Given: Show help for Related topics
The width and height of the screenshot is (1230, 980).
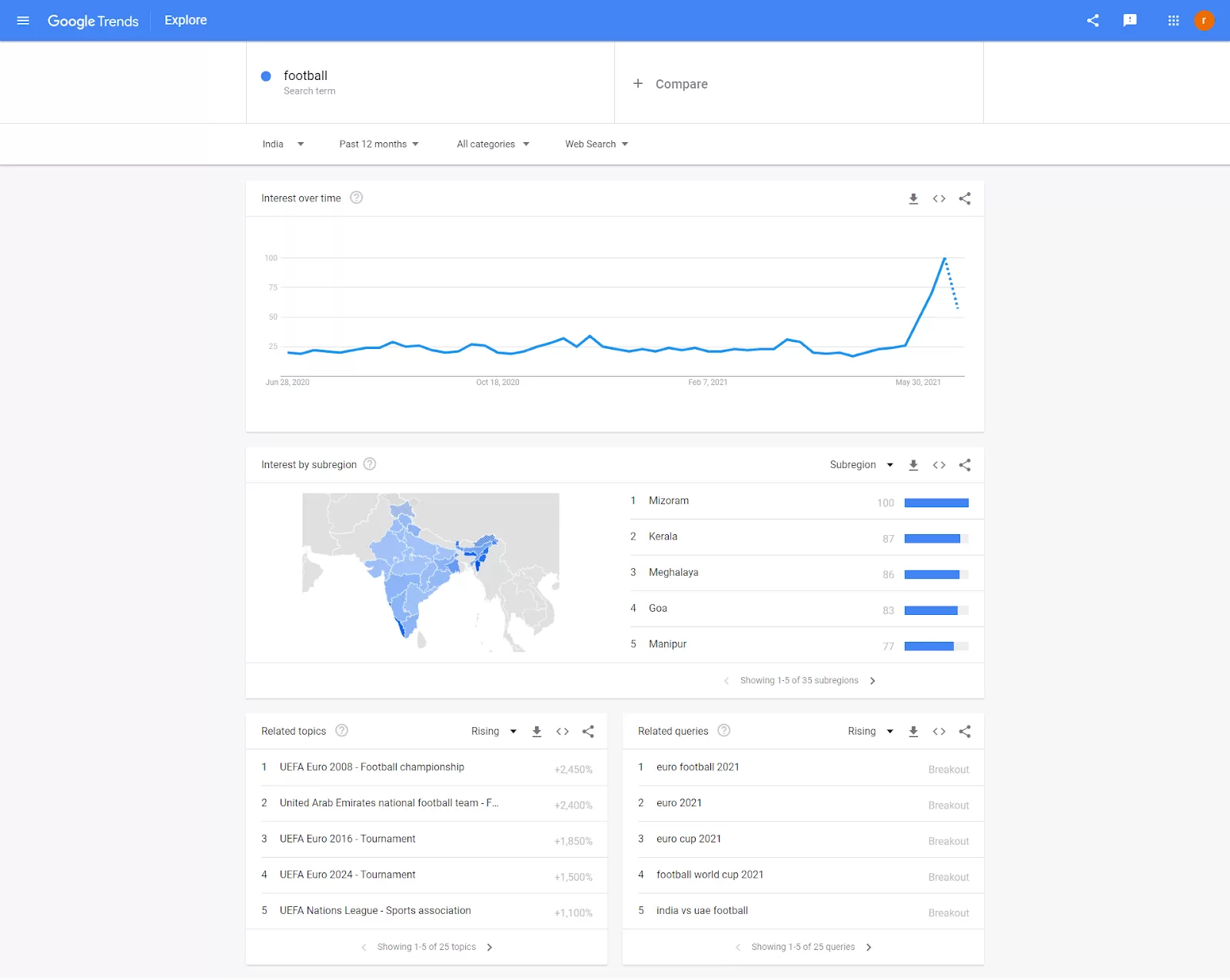Looking at the screenshot, I should point(342,730).
